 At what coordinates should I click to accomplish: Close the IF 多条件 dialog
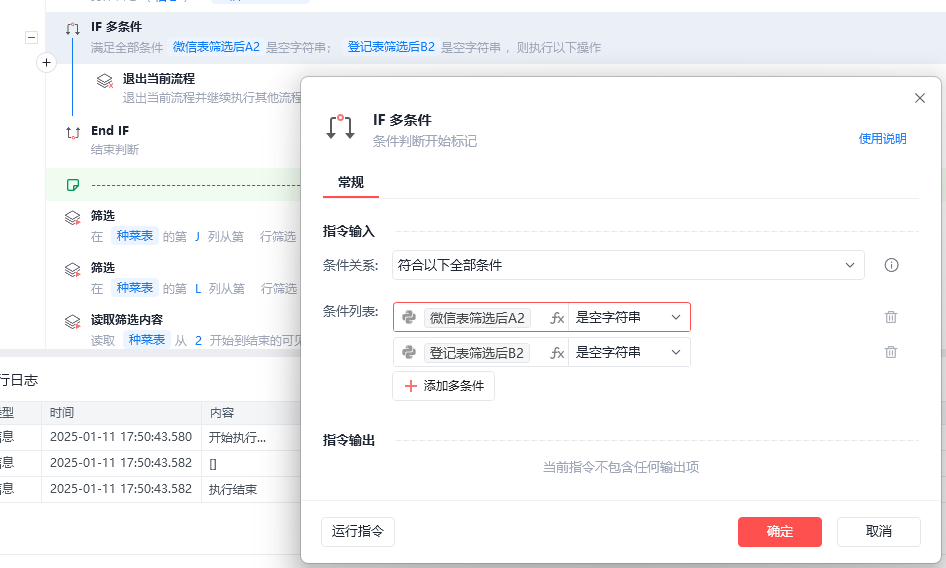pos(920,98)
